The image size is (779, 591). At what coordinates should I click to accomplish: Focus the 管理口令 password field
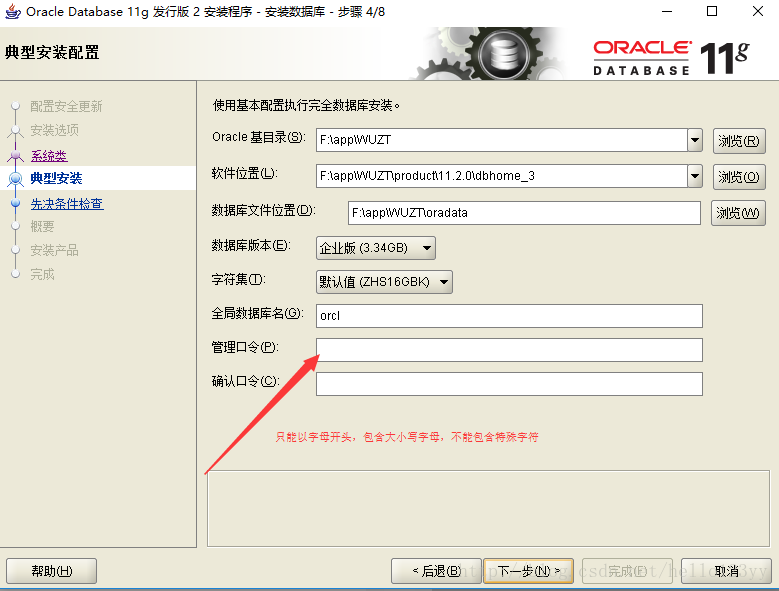[x=509, y=350]
